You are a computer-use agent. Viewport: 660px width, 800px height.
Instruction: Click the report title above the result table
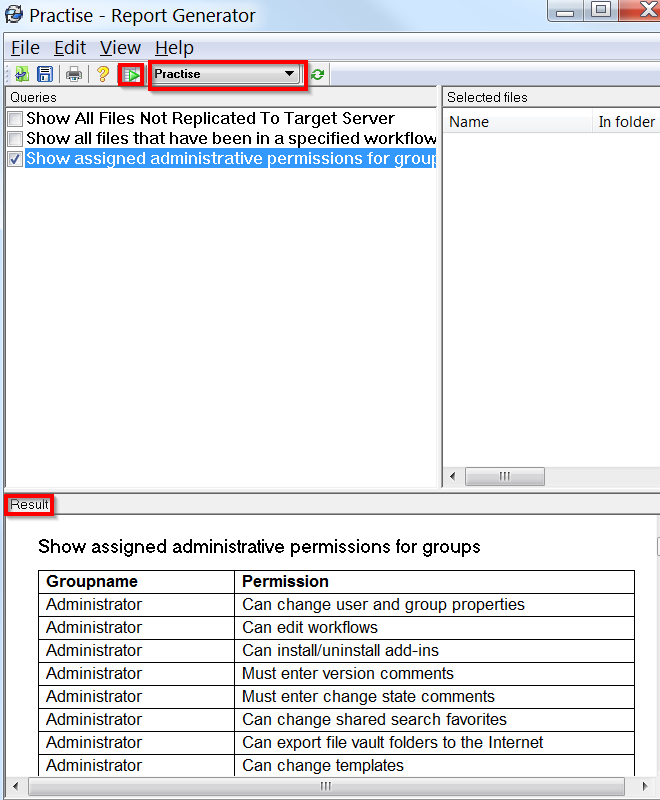coord(259,547)
